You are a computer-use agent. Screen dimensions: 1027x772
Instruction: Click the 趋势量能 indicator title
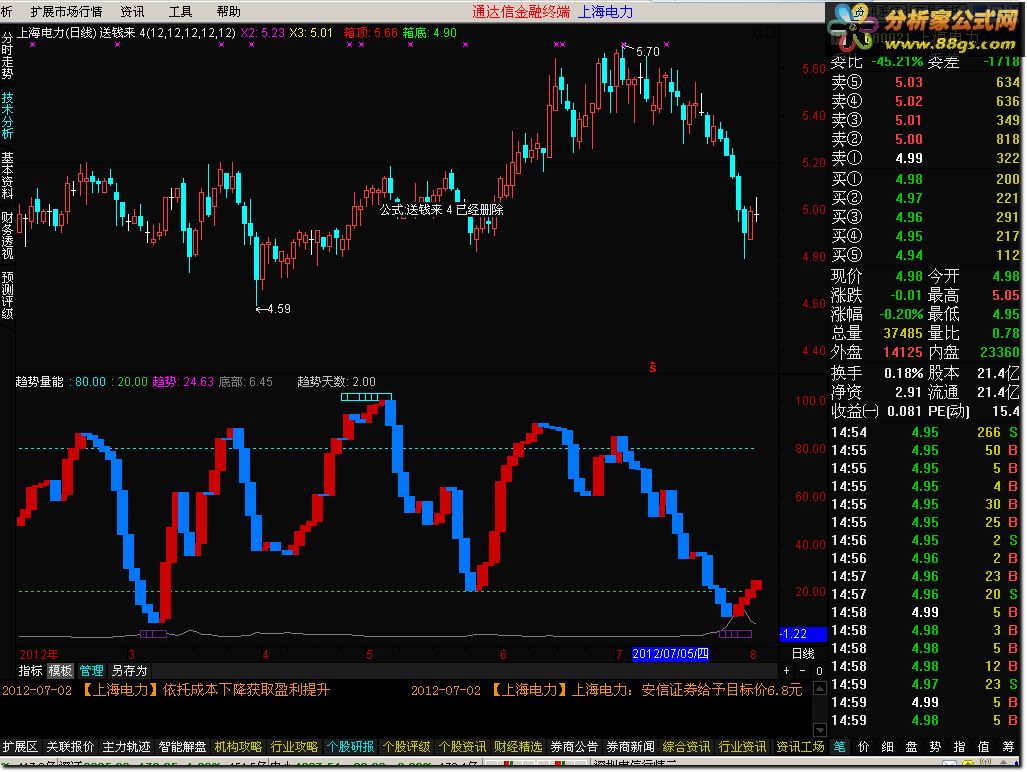[39, 382]
